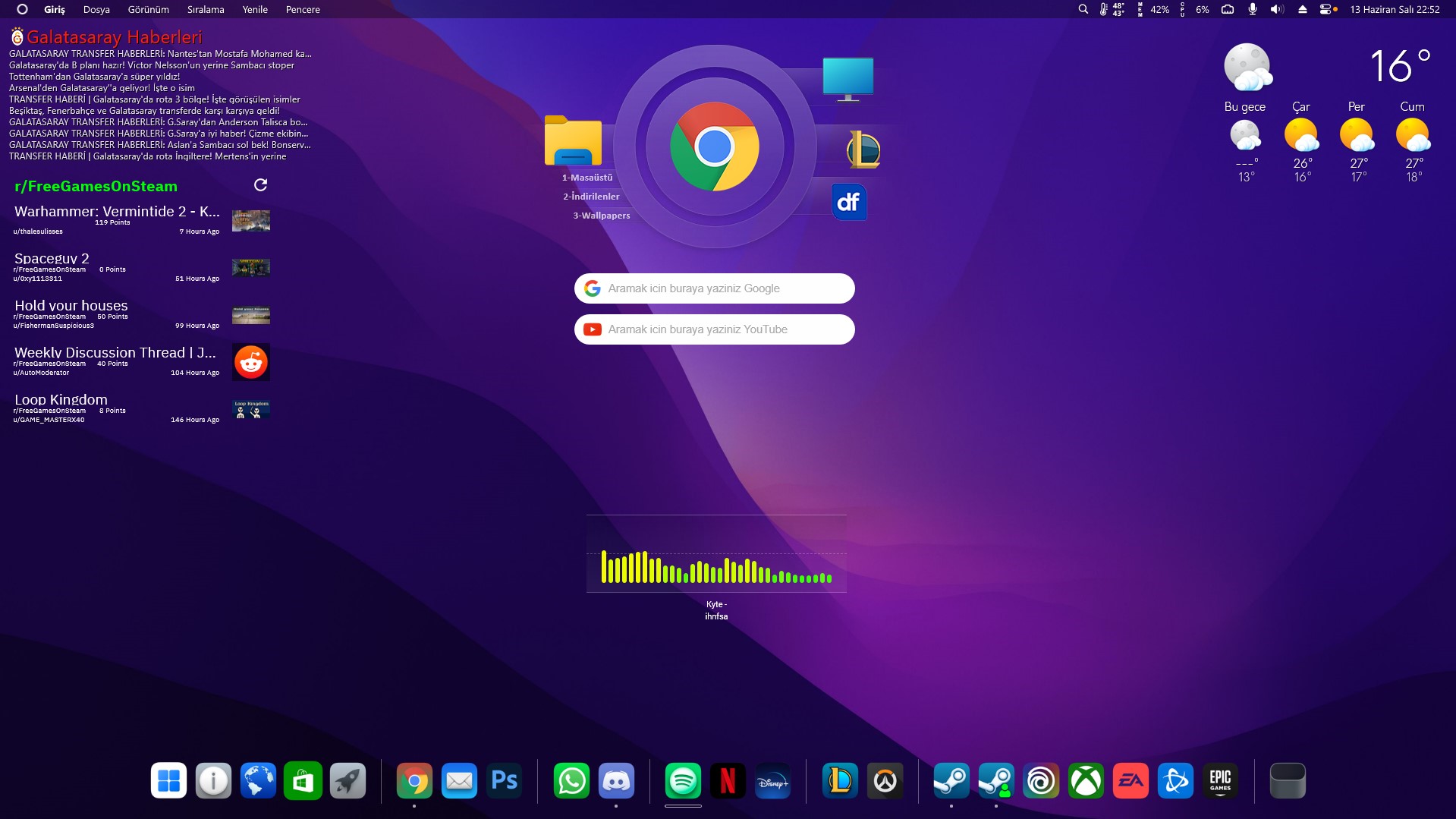1456x819 pixels.
Task: Focus the Google search field
Action: [x=714, y=288]
